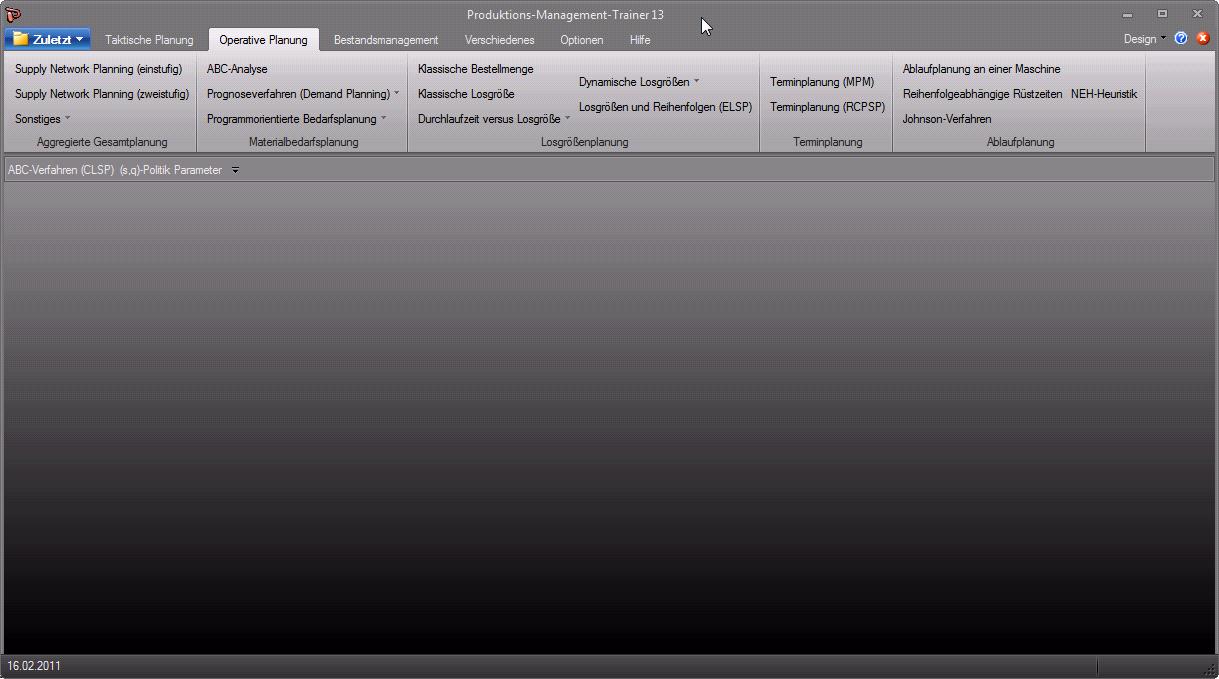Expand the Design dropdown
Image resolution: width=1219 pixels, height=679 pixels.
tap(1144, 39)
